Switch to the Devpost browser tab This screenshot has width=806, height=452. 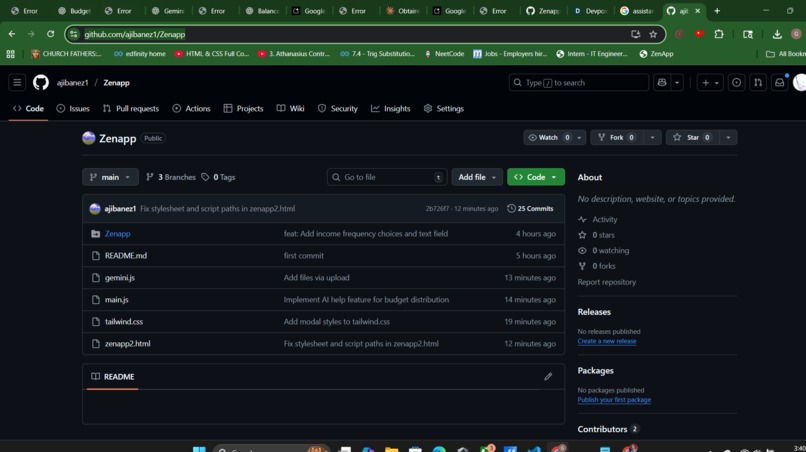[x=590, y=11]
